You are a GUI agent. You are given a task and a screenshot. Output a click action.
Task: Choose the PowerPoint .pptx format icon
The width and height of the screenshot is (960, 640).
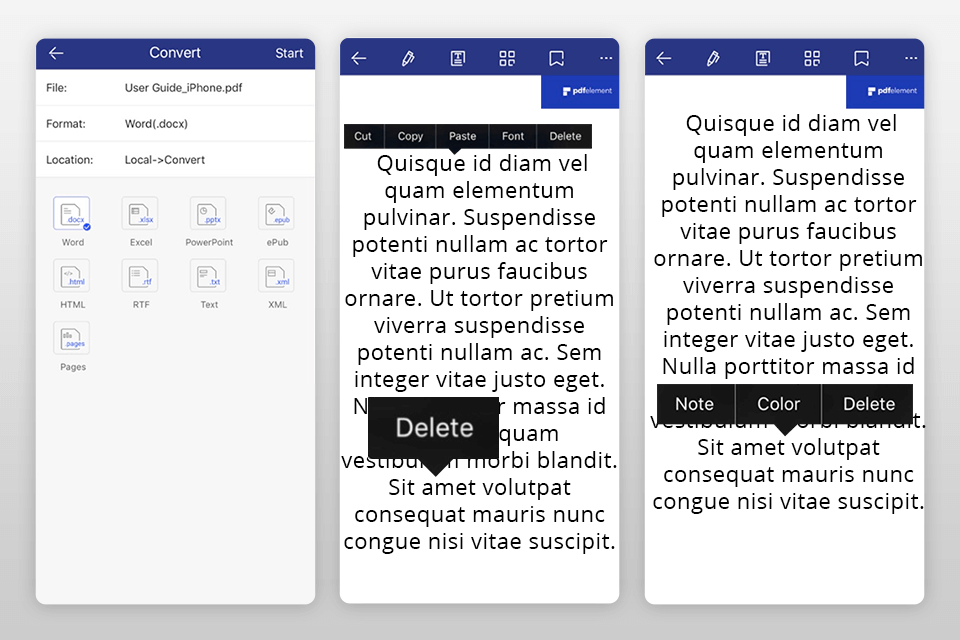tap(208, 220)
